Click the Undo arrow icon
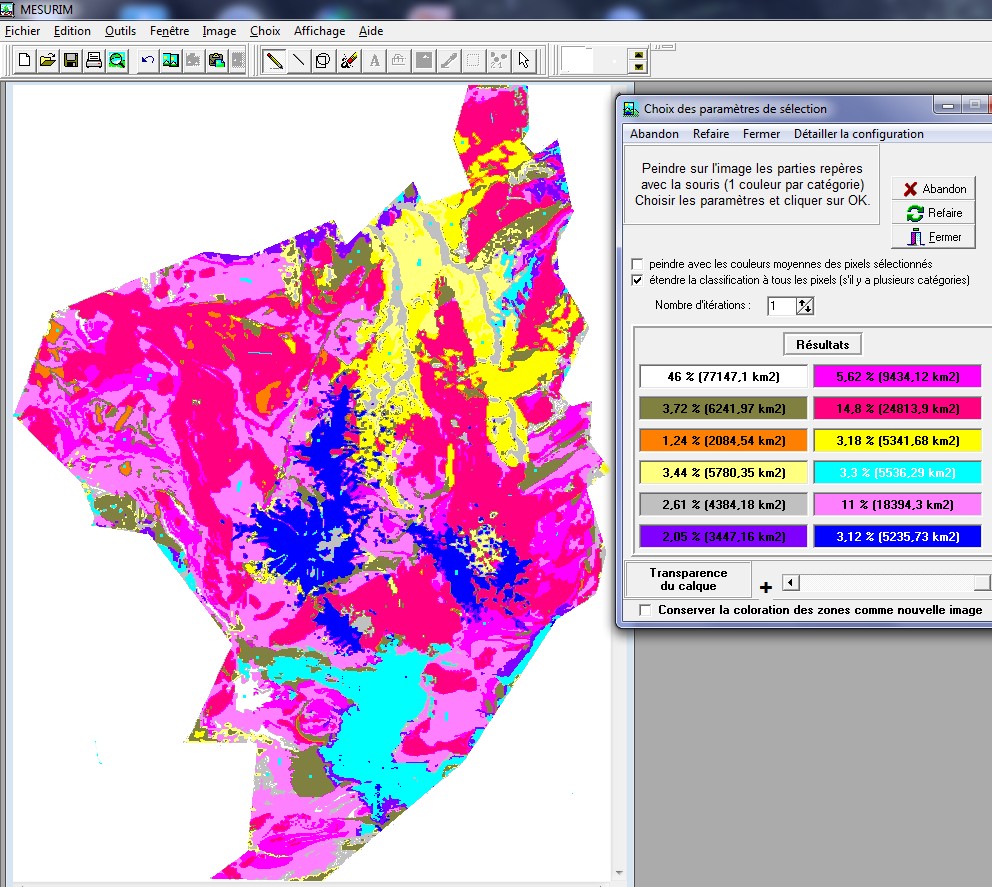Viewport: 992px width, 887px height. click(147, 60)
